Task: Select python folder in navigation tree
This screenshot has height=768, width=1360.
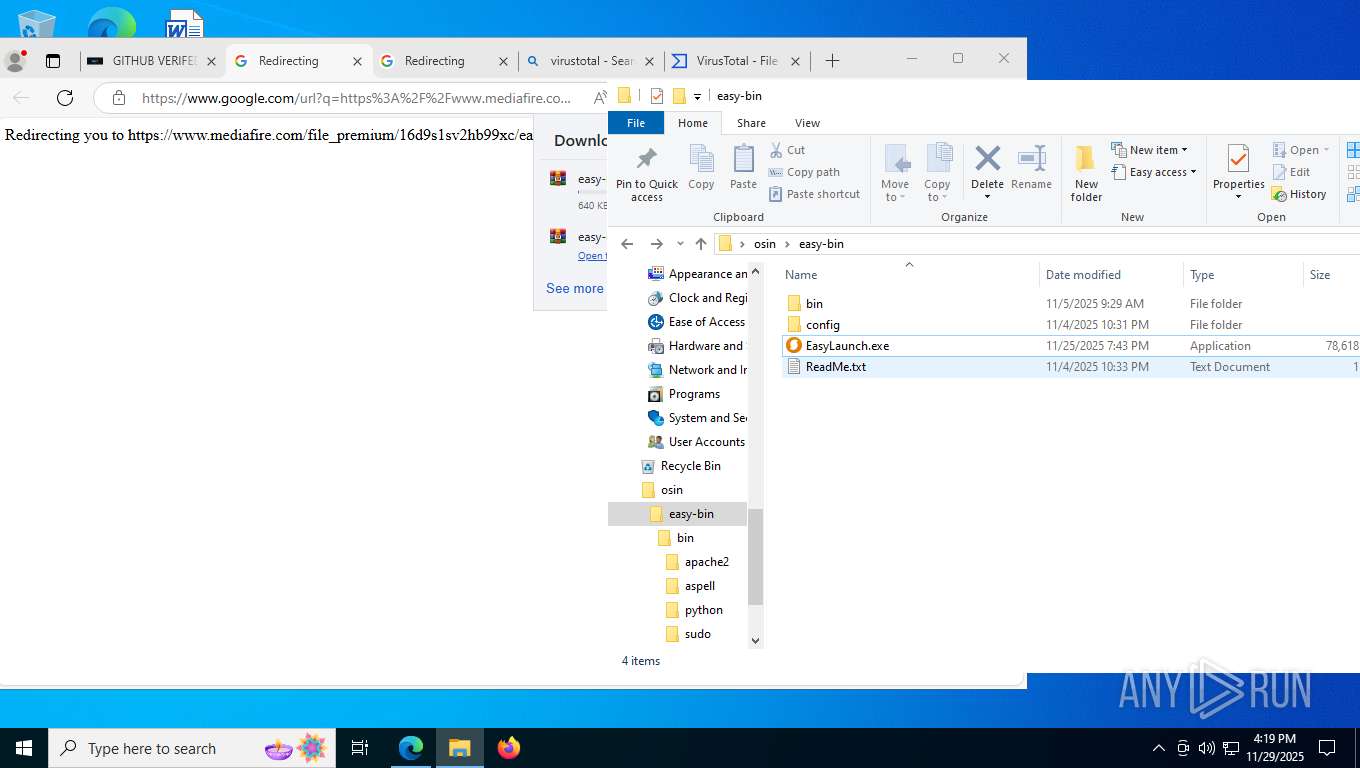Action: [x=703, y=610]
